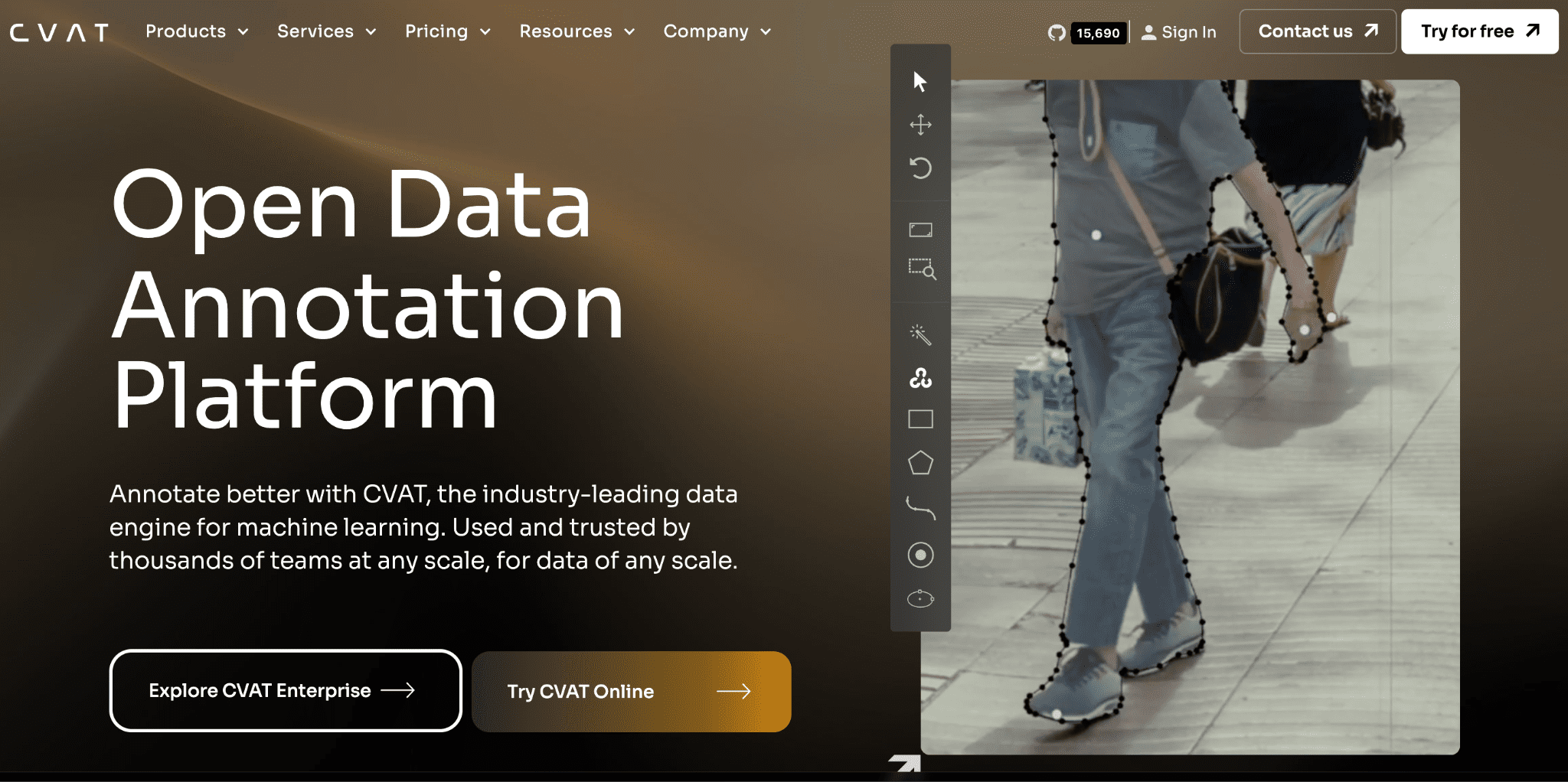This screenshot has width=1568, height=782.
Task: Click the Try for free button
Action: (x=1479, y=31)
